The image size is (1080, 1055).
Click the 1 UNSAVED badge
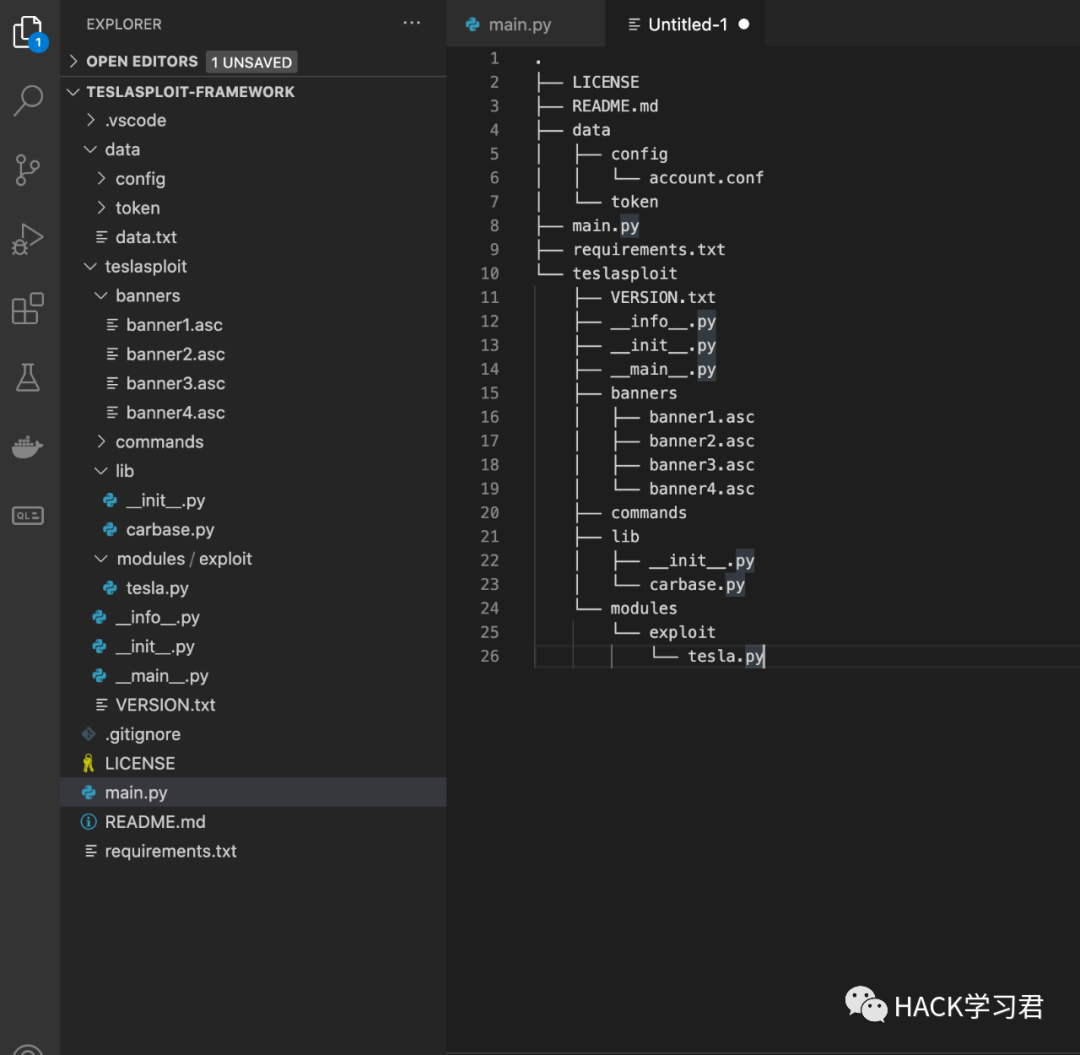point(251,62)
